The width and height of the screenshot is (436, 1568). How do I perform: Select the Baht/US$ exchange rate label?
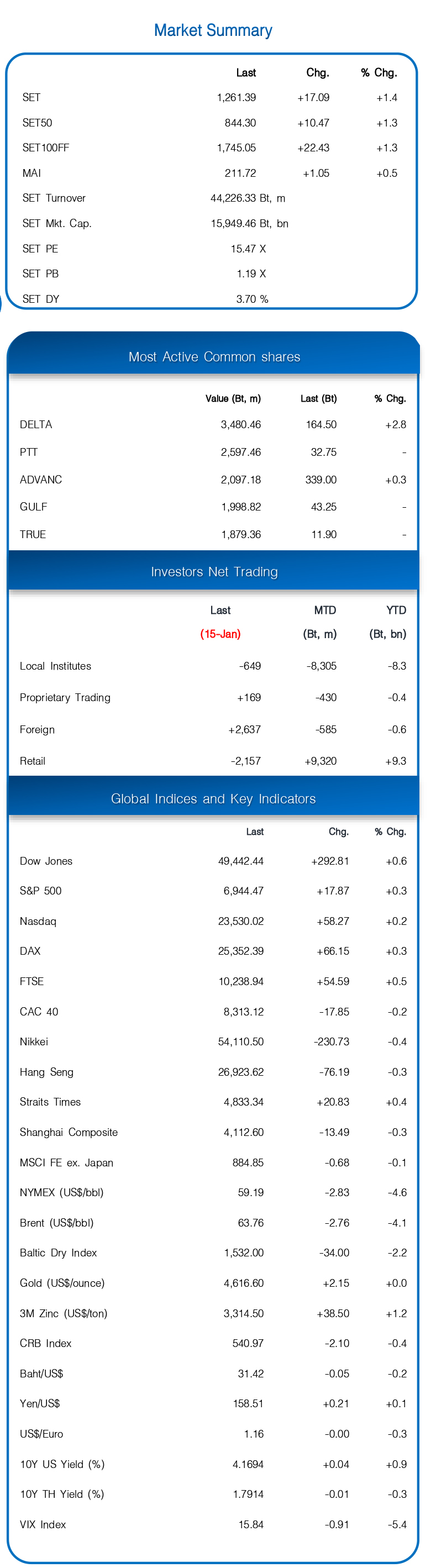coord(41,1373)
